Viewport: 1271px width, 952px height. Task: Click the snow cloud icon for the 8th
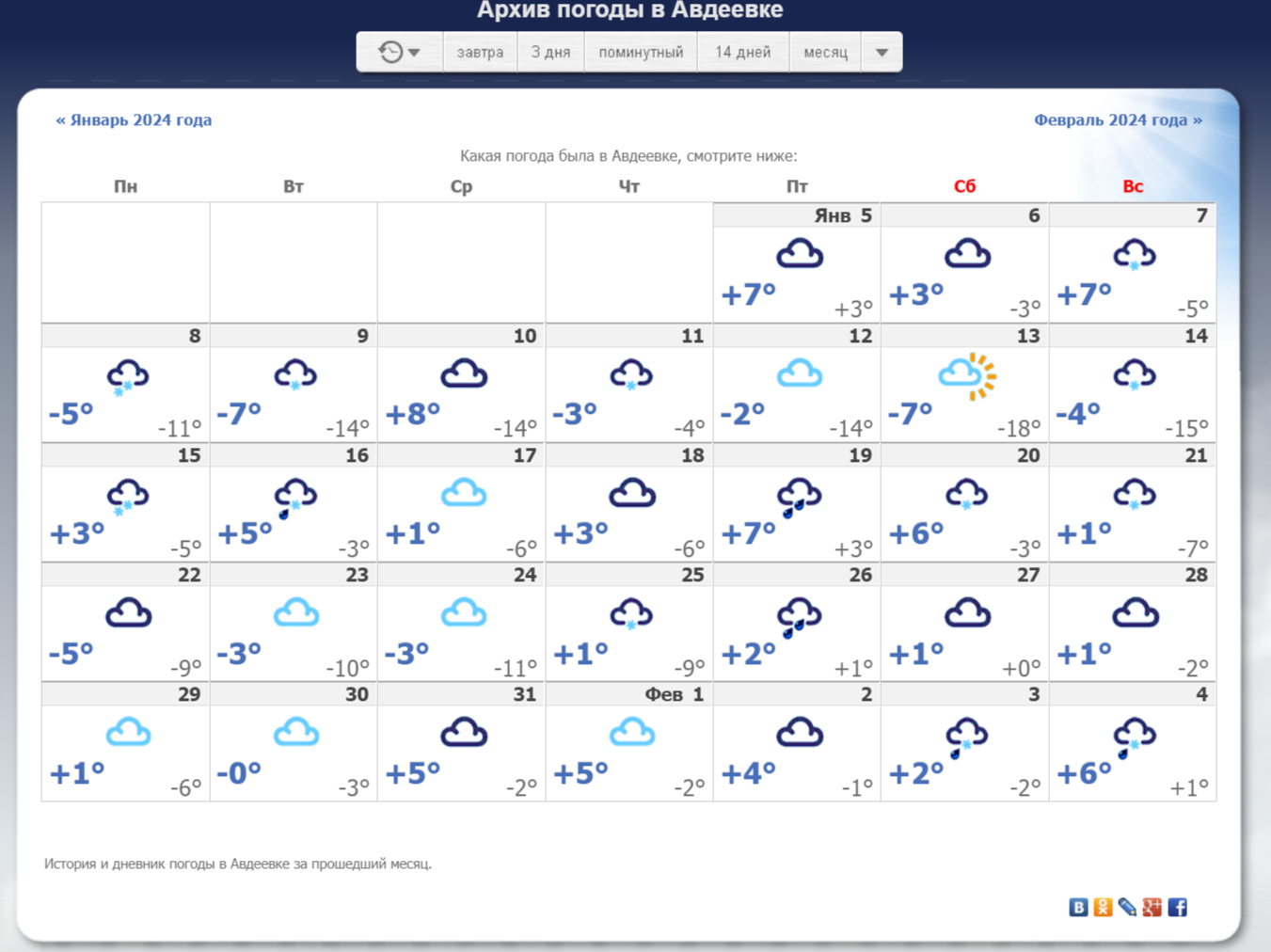(127, 377)
